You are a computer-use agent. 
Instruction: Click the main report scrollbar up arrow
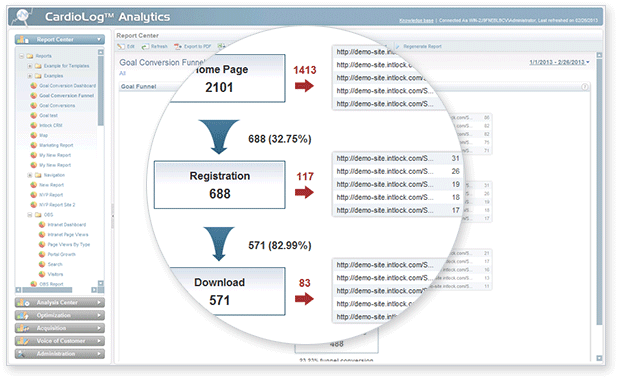(x=599, y=56)
